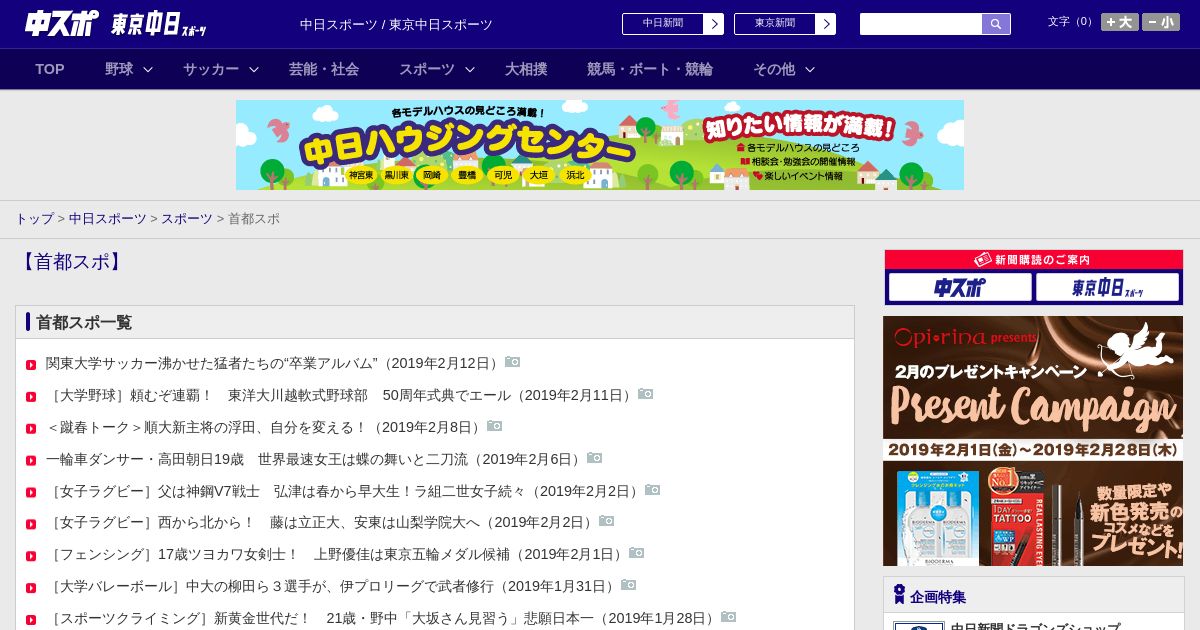
Task: Click the 東京中日スポーツ logo in header
Action: point(159,24)
